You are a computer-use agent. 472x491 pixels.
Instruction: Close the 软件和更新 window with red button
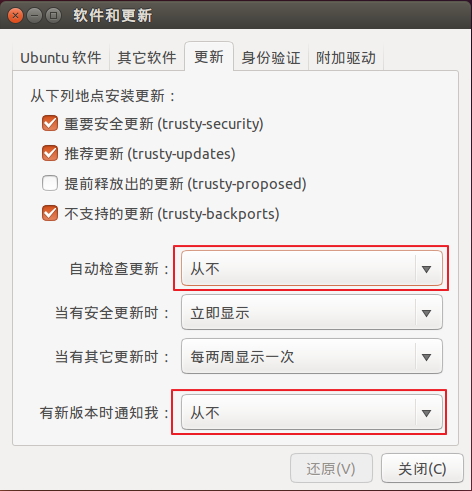(x=15, y=16)
